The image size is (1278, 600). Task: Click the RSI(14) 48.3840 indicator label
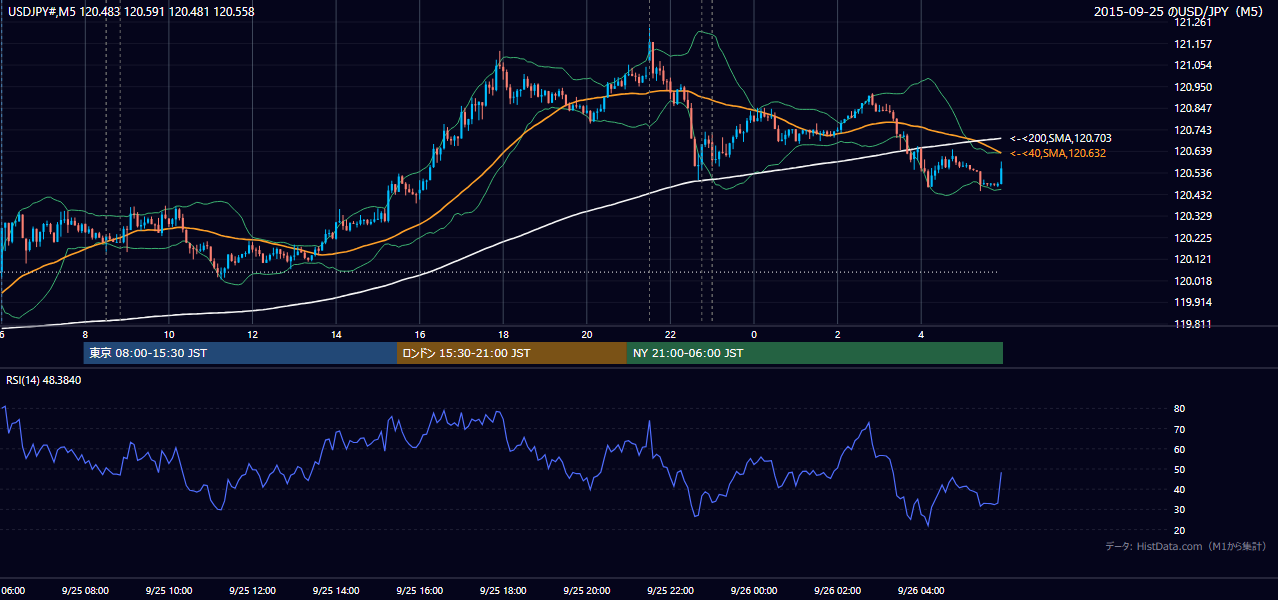coord(44,380)
